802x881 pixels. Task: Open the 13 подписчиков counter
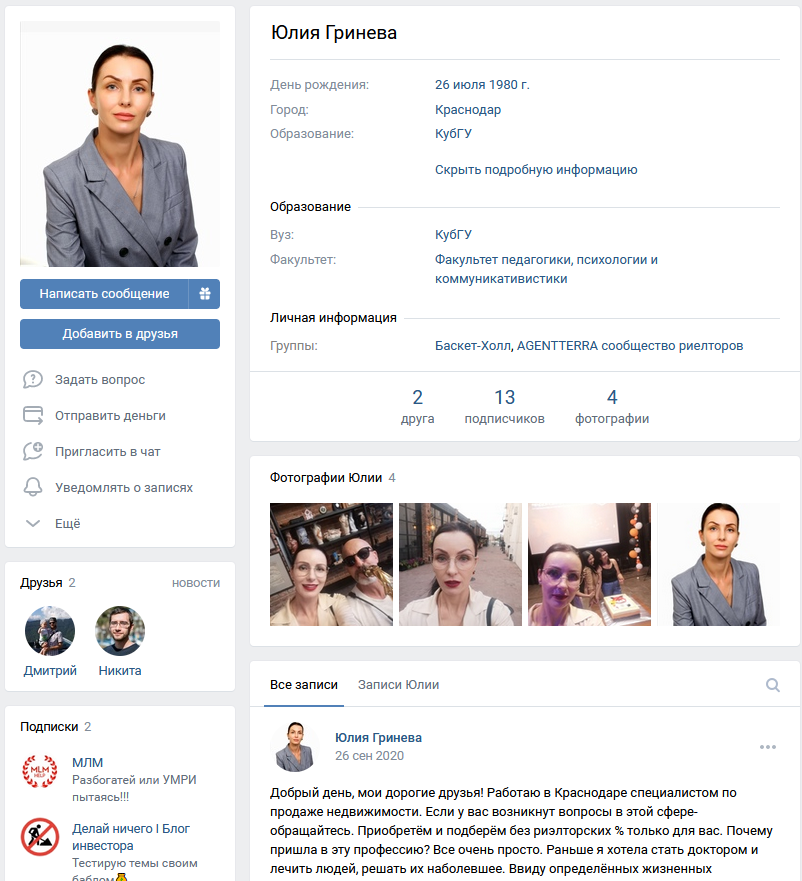coord(504,406)
